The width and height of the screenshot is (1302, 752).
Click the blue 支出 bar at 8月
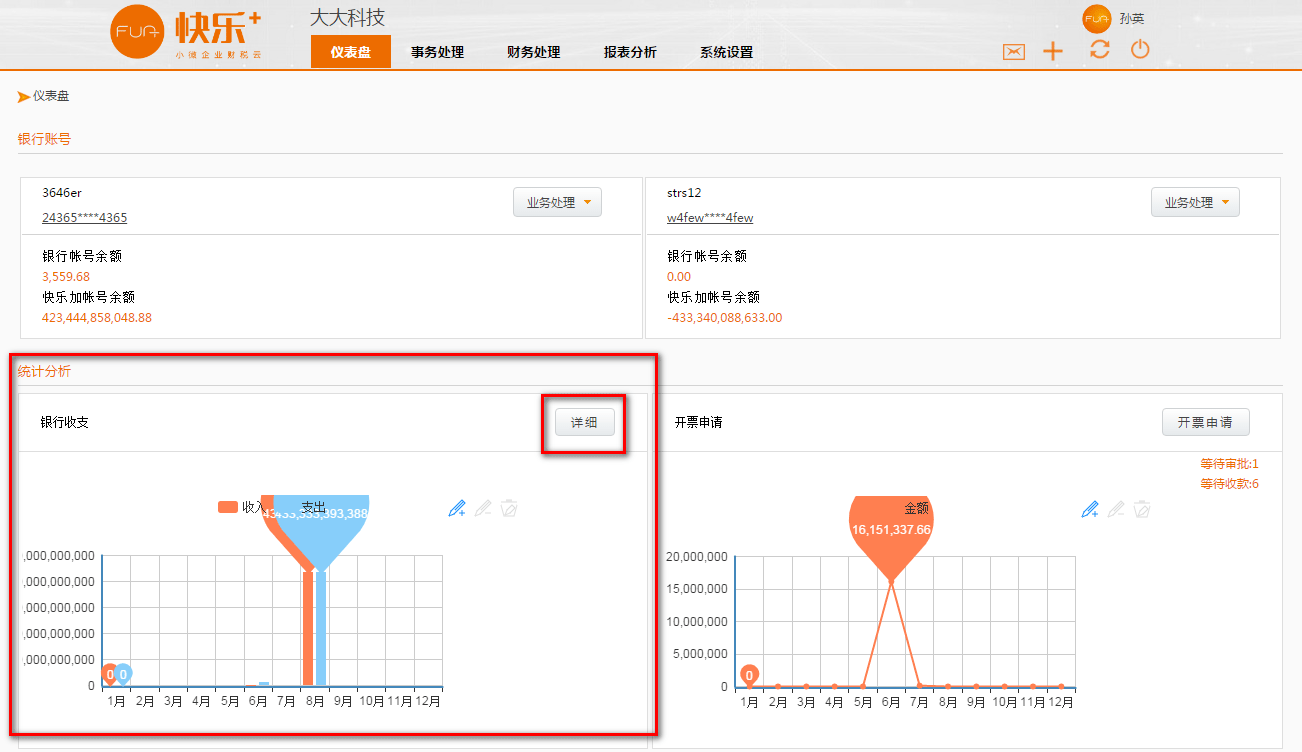pyautogui.click(x=321, y=628)
